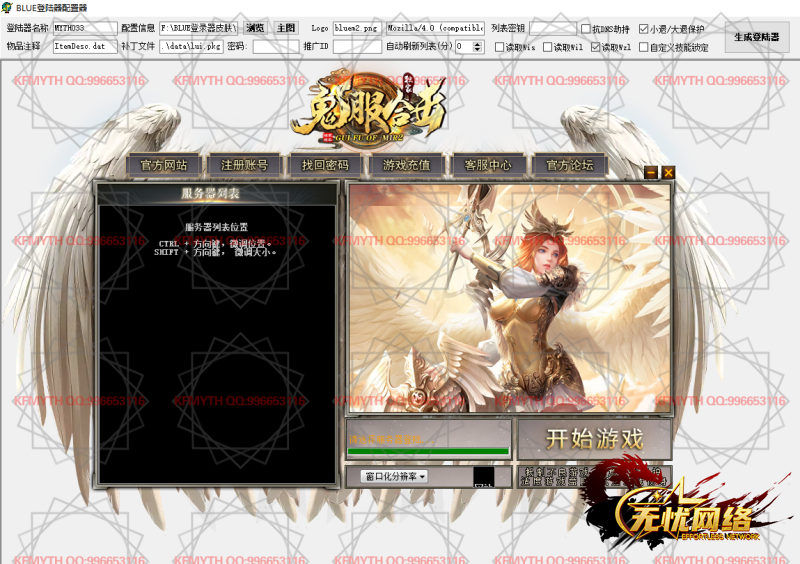Screen dimensions: 800x564
Task: Click the orange X close icon on launcher skin
Action: 668,173
